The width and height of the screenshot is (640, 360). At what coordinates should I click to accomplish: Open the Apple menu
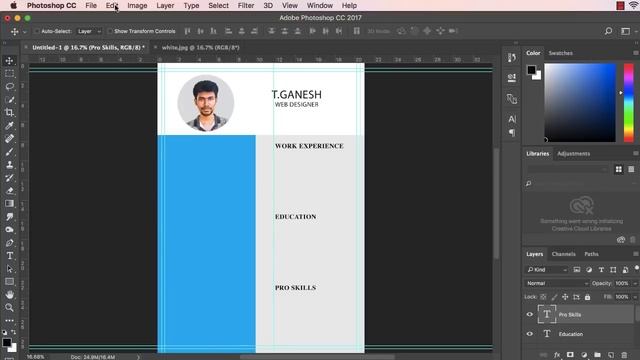point(13,6)
